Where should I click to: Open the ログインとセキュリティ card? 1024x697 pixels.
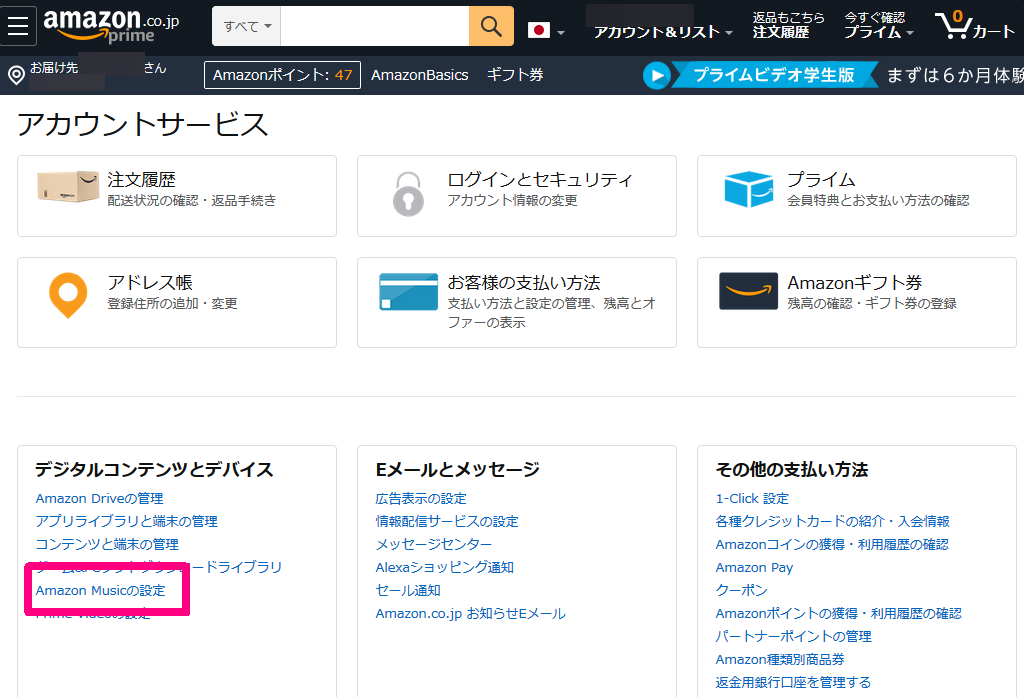coord(517,196)
